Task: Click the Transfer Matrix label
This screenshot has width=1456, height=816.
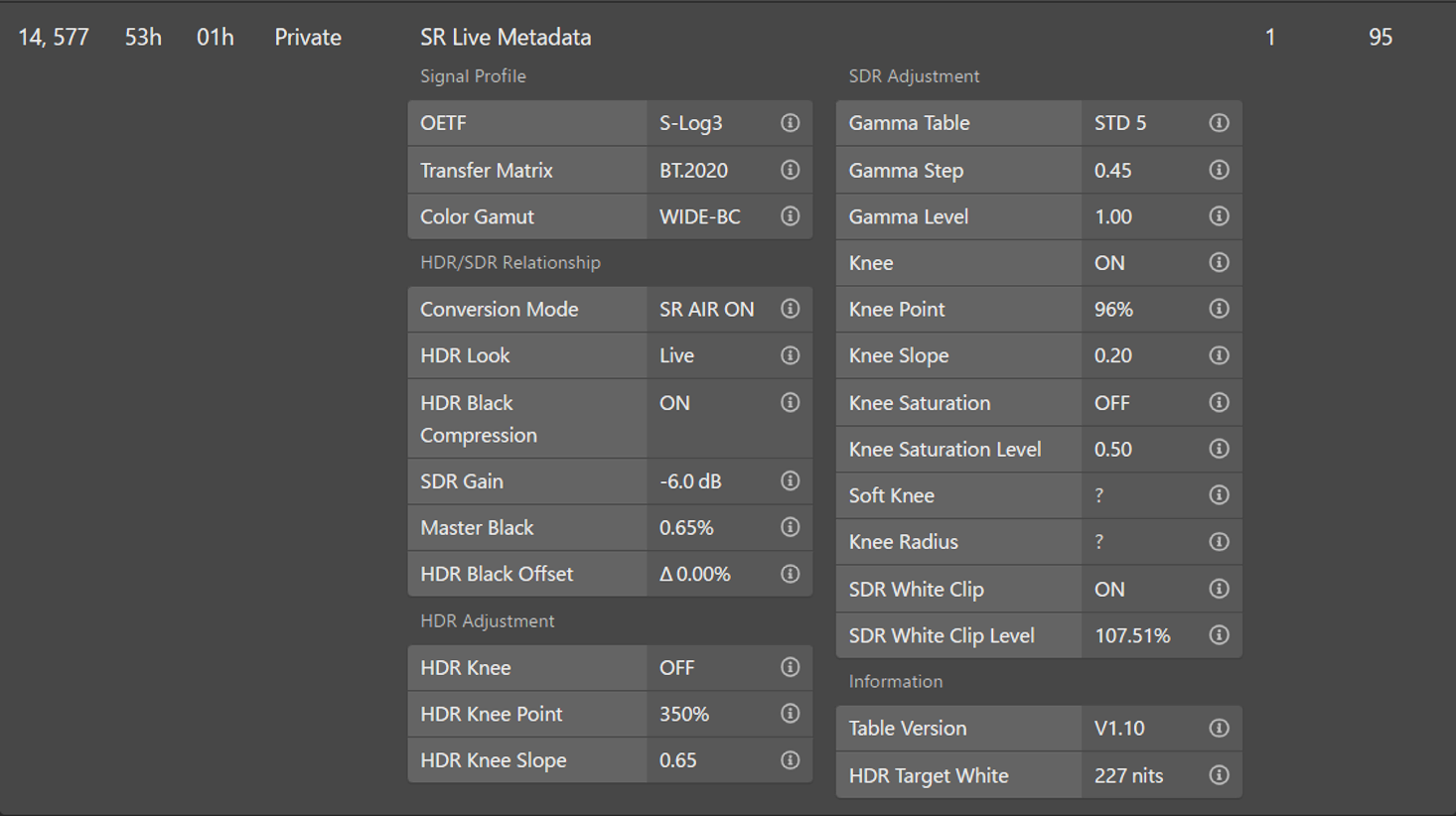Action: click(x=487, y=170)
